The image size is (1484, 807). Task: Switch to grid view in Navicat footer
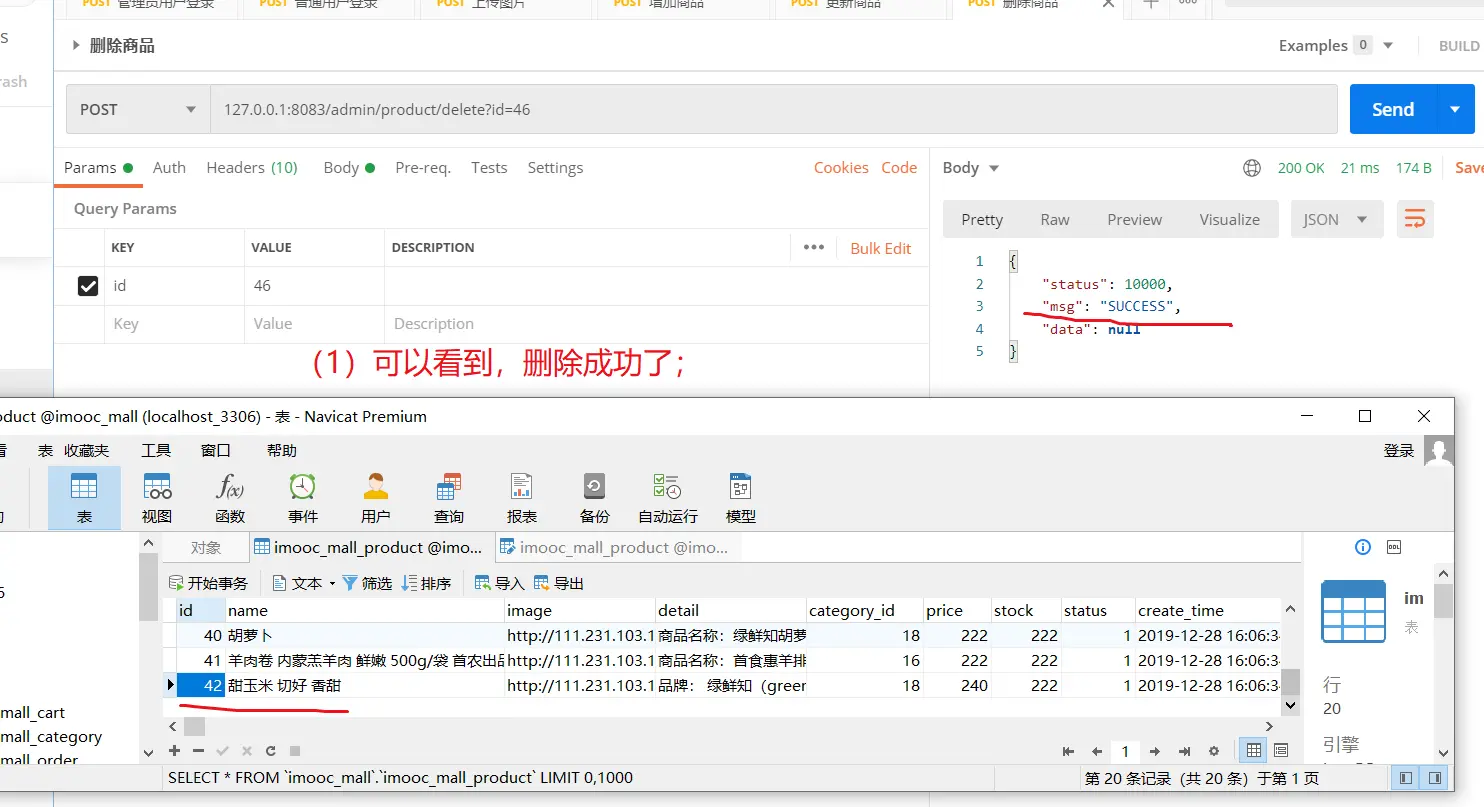(x=1252, y=751)
